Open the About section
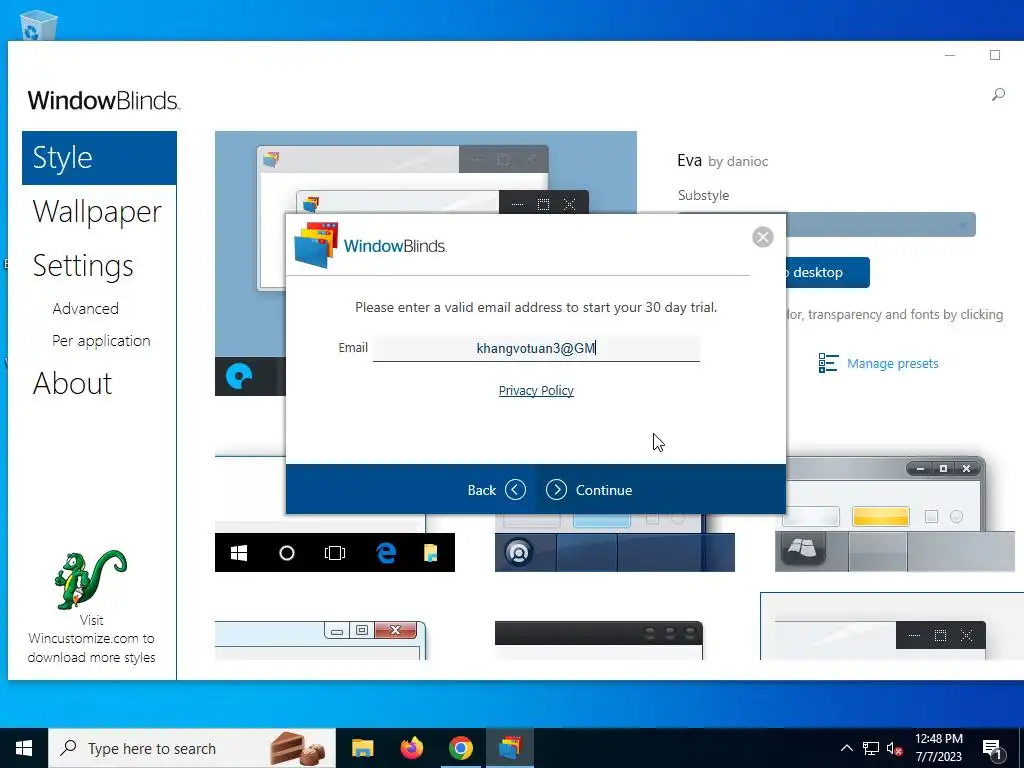This screenshot has height=768, width=1024. tap(72, 383)
